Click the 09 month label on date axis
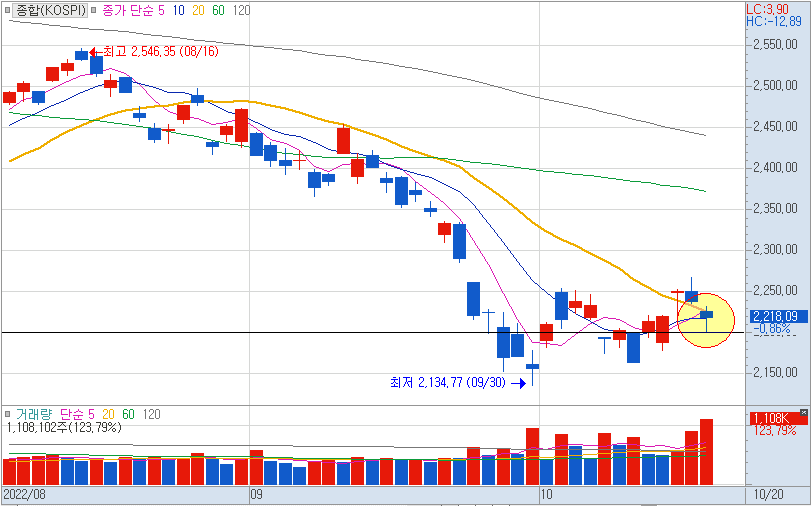This screenshot has height=506, width=811. point(257,494)
